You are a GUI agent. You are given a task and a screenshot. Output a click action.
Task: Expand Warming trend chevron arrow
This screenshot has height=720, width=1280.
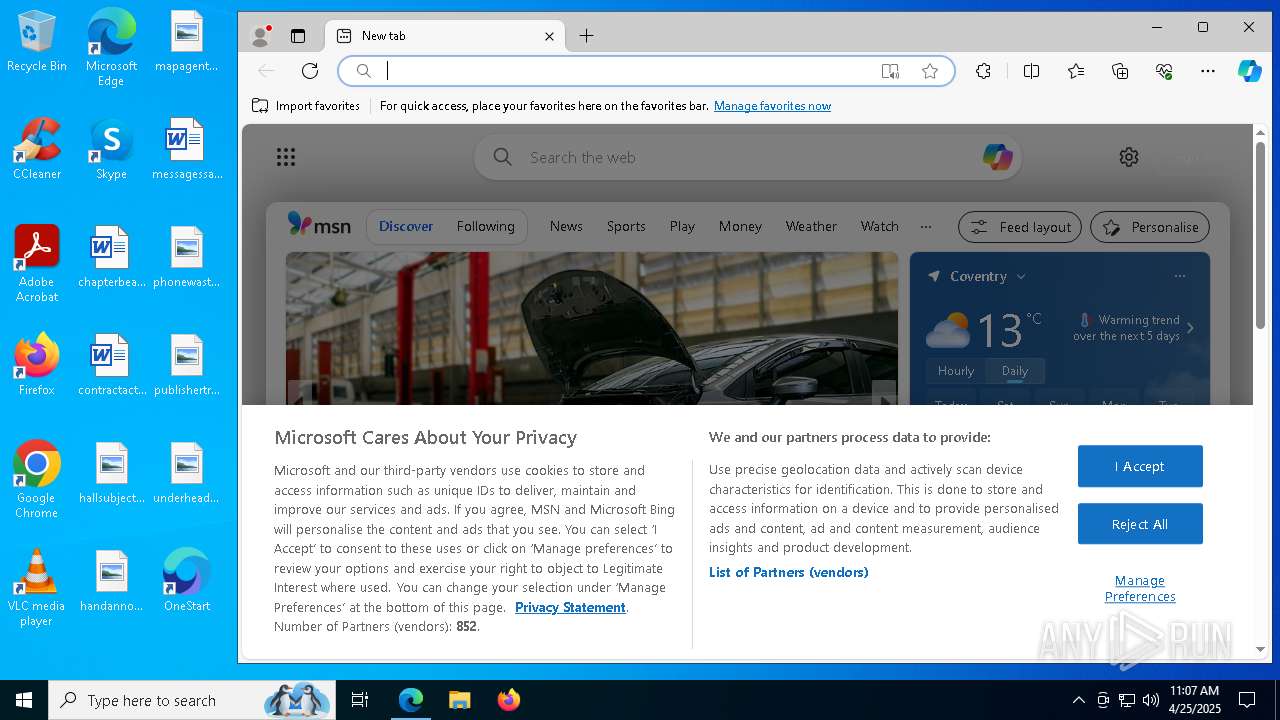click(x=1190, y=328)
